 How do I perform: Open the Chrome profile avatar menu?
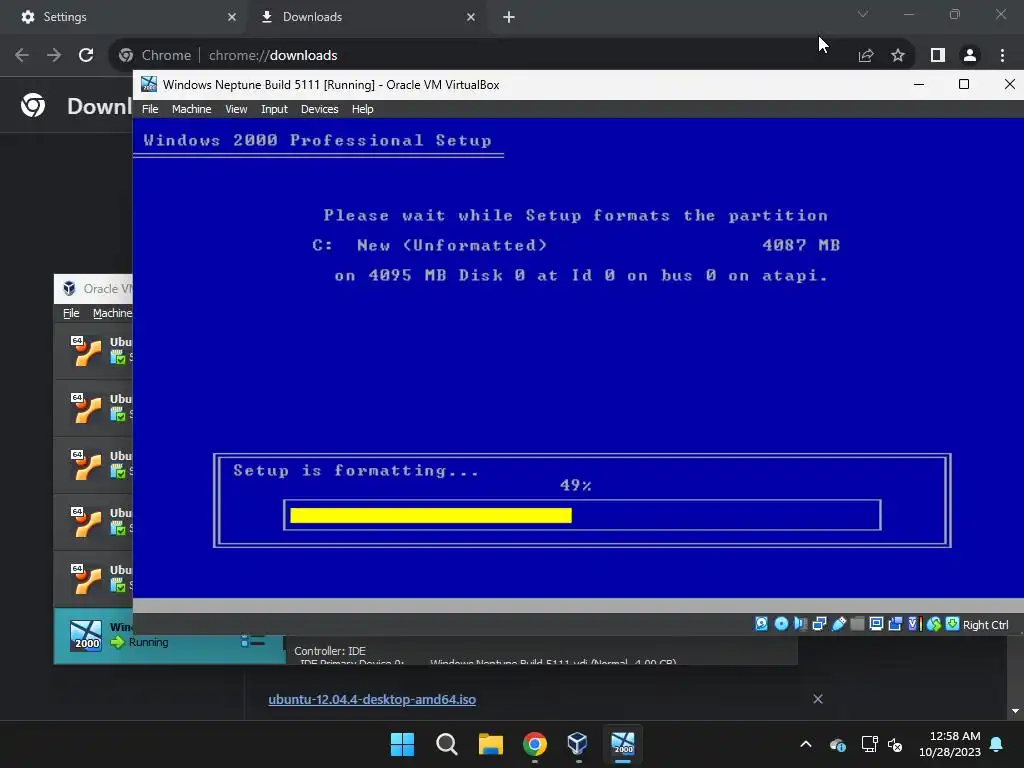970,56
